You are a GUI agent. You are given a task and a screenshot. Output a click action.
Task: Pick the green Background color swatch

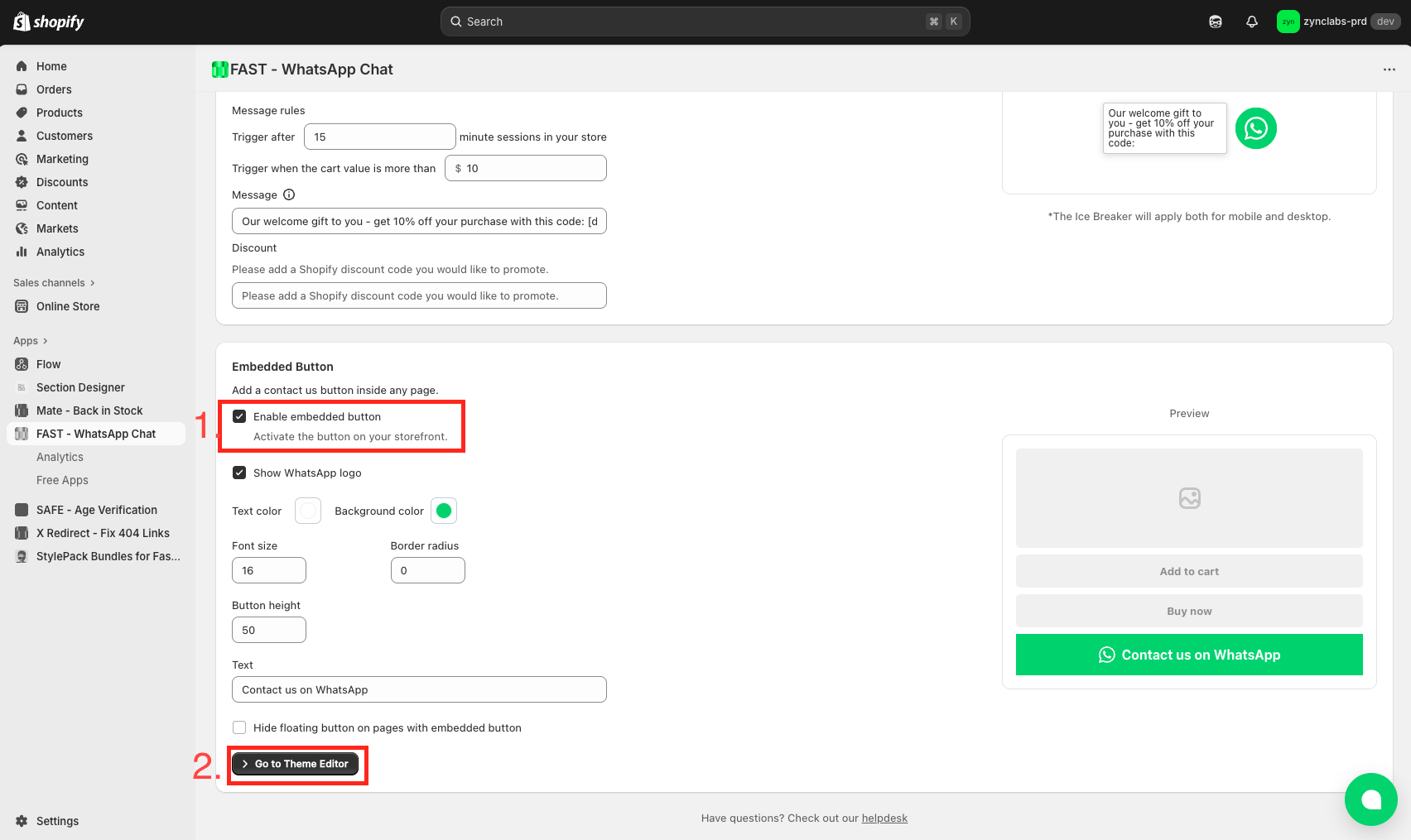coord(444,511)
